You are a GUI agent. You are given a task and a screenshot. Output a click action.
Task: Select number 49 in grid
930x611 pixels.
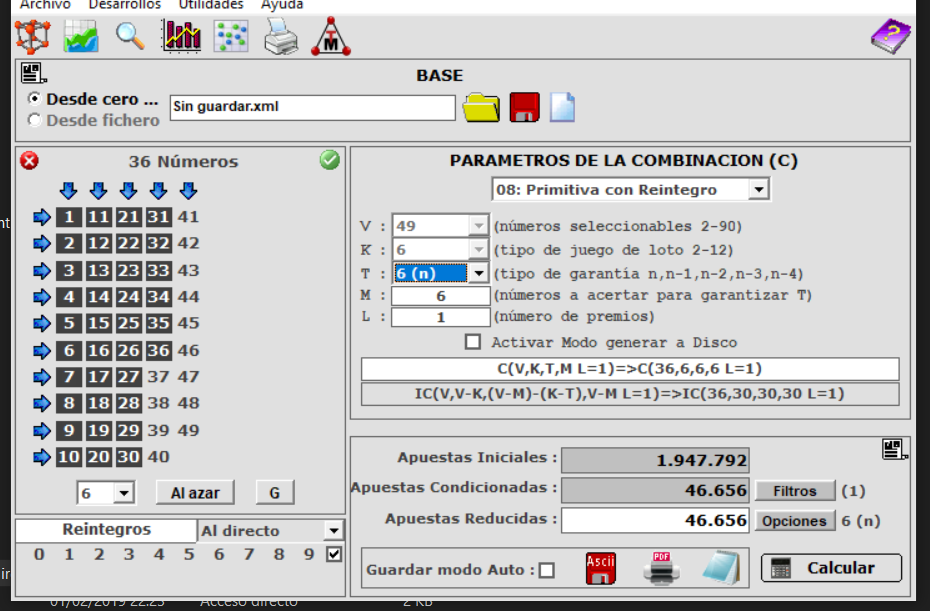[189, 430]
